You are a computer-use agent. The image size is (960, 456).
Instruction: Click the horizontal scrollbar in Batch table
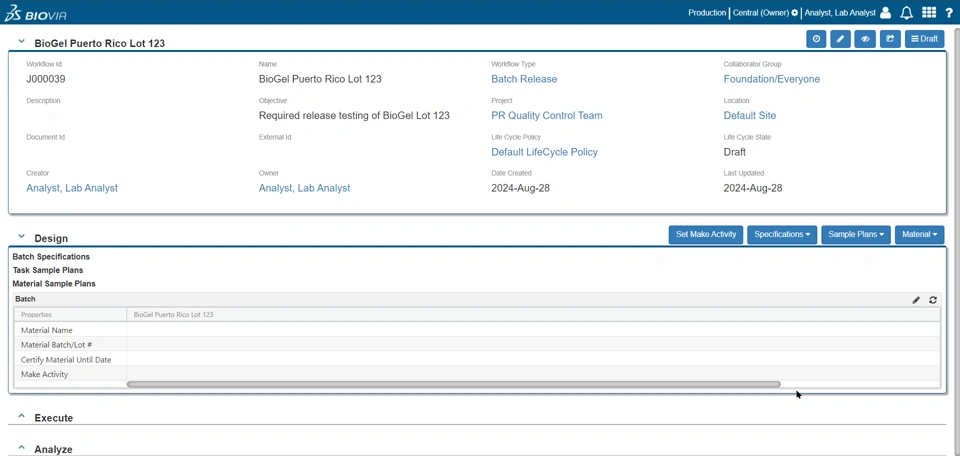[x=454, y=384]
